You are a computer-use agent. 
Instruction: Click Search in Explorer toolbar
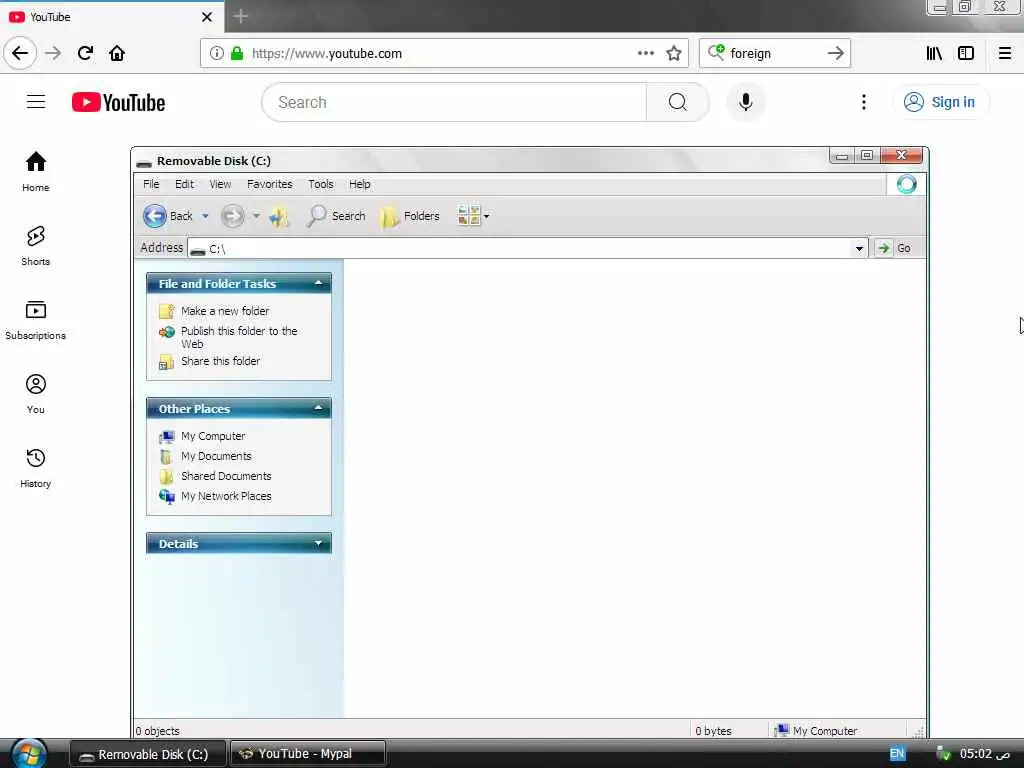336,216
